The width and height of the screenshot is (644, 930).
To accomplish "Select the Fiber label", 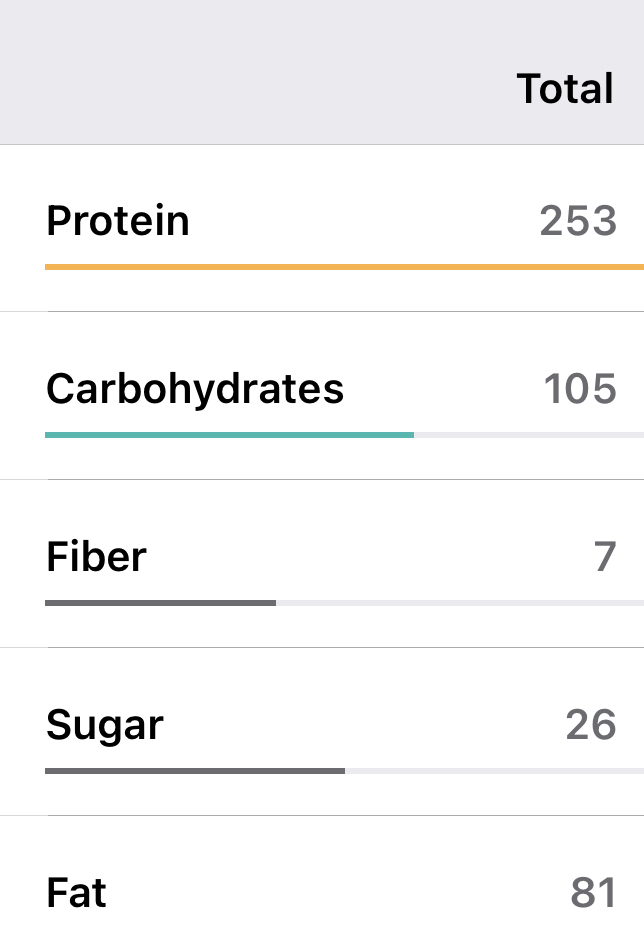I will 96,557.
